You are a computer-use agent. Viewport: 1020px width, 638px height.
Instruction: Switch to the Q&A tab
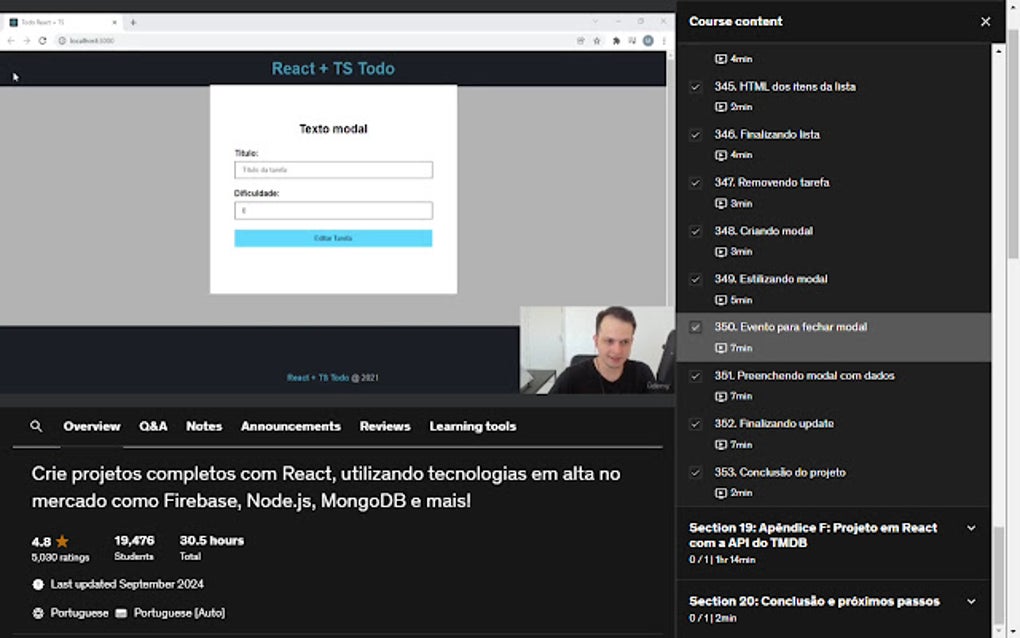(x=152, y=426)
